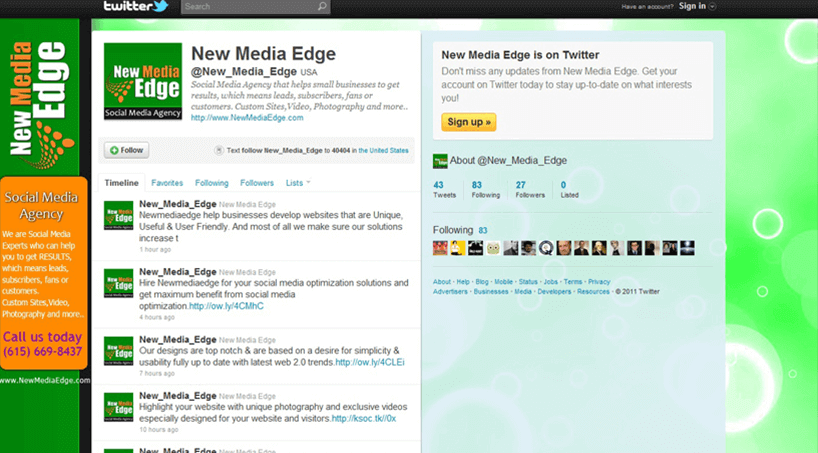Open the 1 hour ago timestamp
The image size is (818, 453).
(155, 249)
